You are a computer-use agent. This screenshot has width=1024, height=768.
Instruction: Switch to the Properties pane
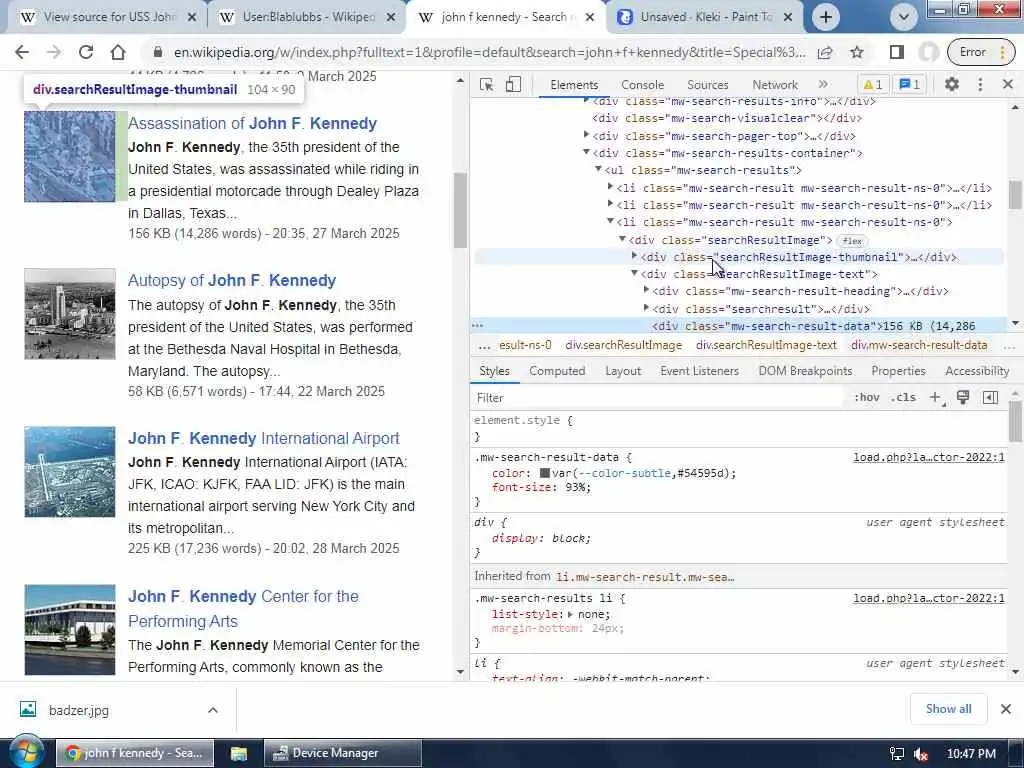coord(899,371)
